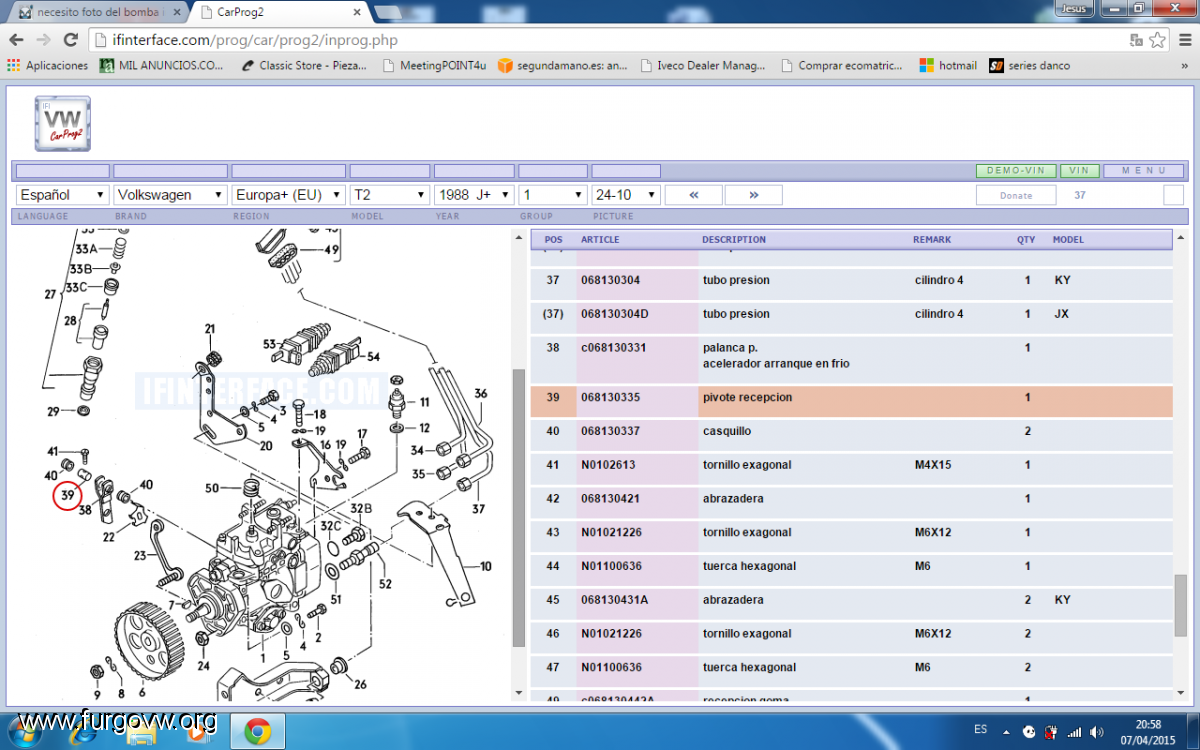Screen dimensions: 1200x750
Task: Go to previous picture with « button
Action: pyautogui.click(x=694, y=195)
